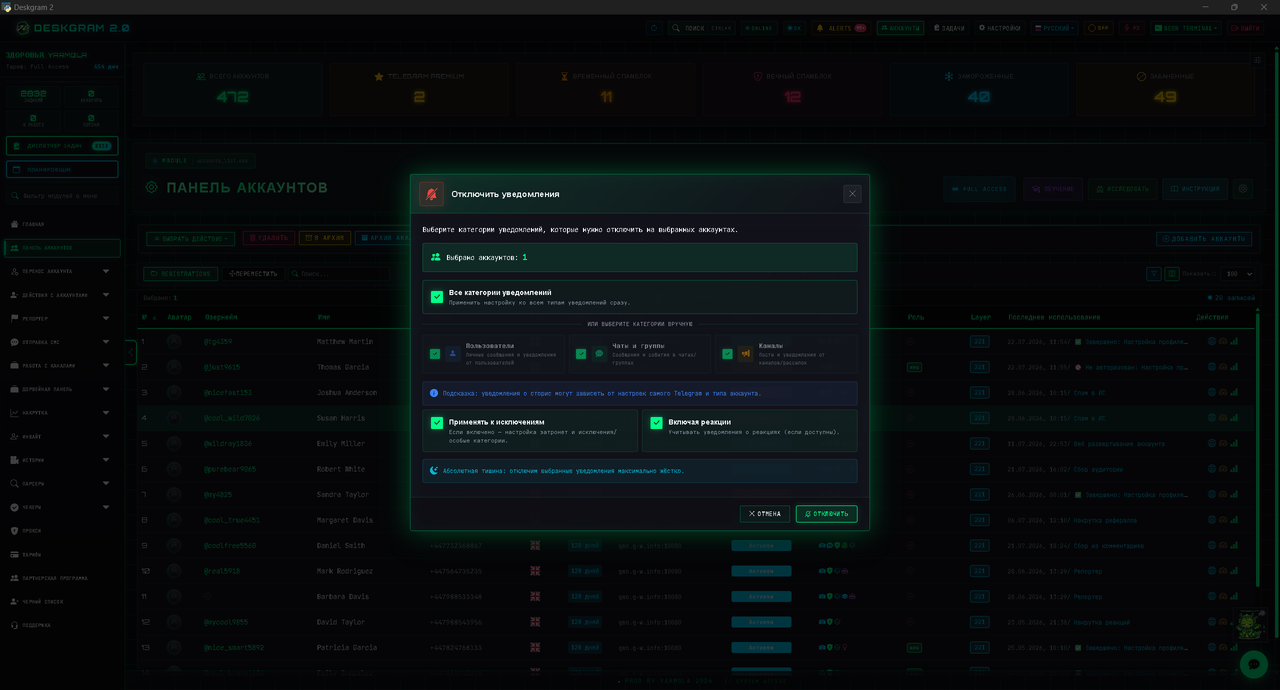Click the Черный список icon in sidebar
This screenshot has width=1280, height=690.
[14, 602]
